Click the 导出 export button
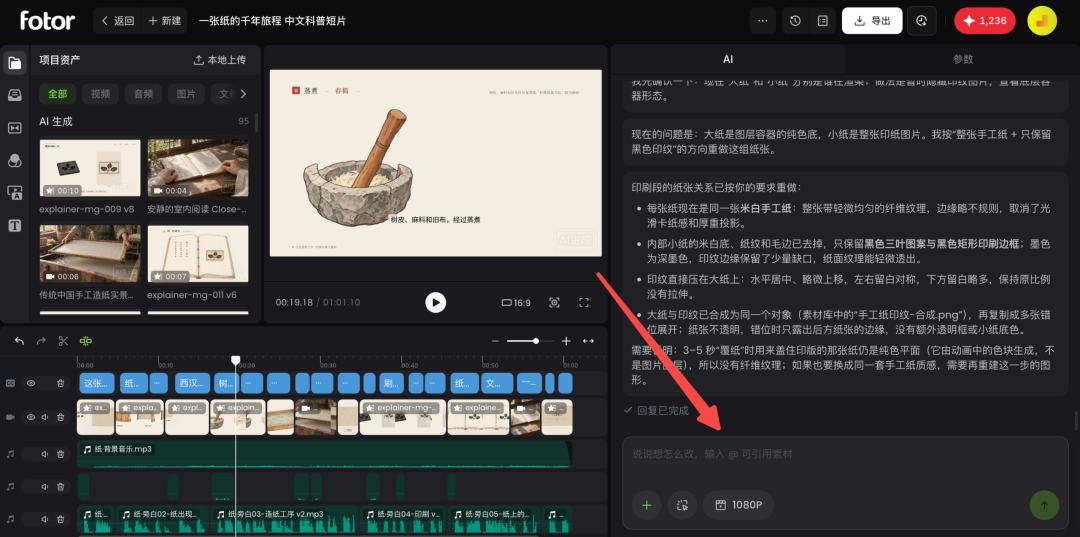The width and height of the screenshot is (1080, 537). click(872, 21)
